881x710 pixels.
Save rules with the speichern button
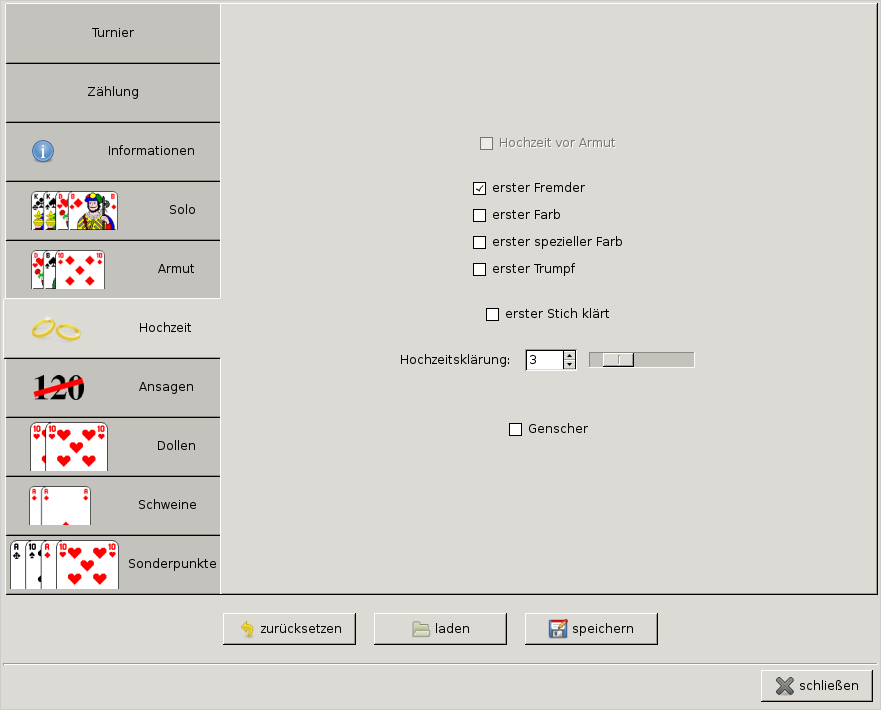[591, 629]
